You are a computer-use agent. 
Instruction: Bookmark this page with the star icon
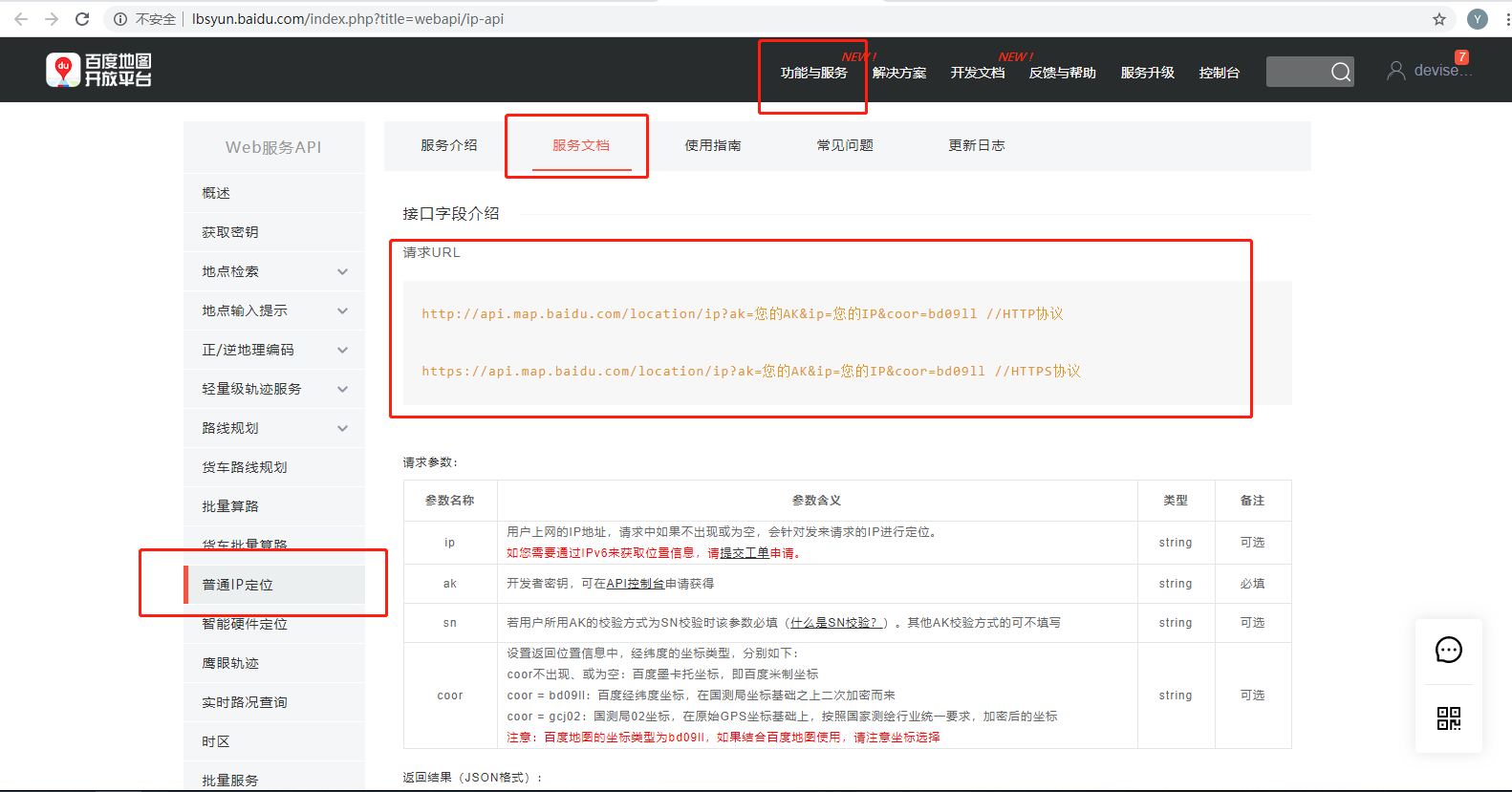pos(1439,19)
